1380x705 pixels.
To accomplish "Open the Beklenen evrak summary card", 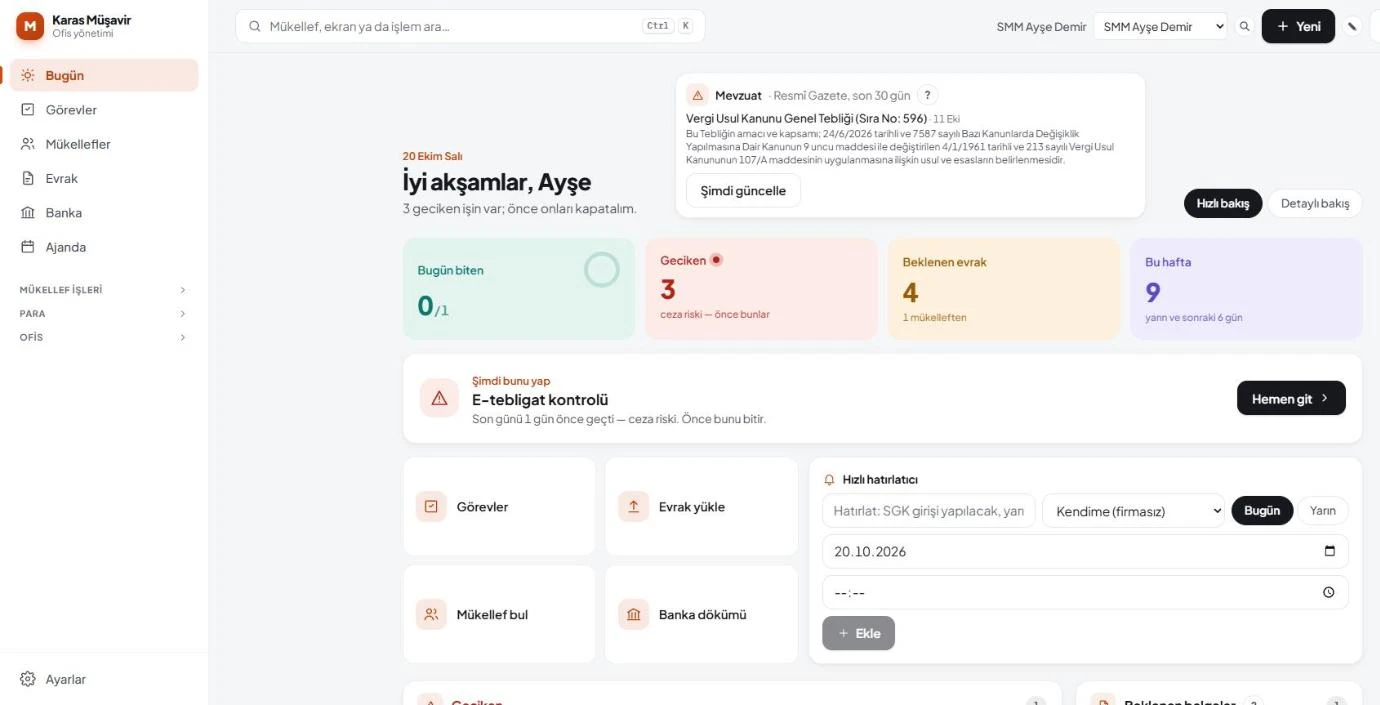I will click(x=1004, y=289).
